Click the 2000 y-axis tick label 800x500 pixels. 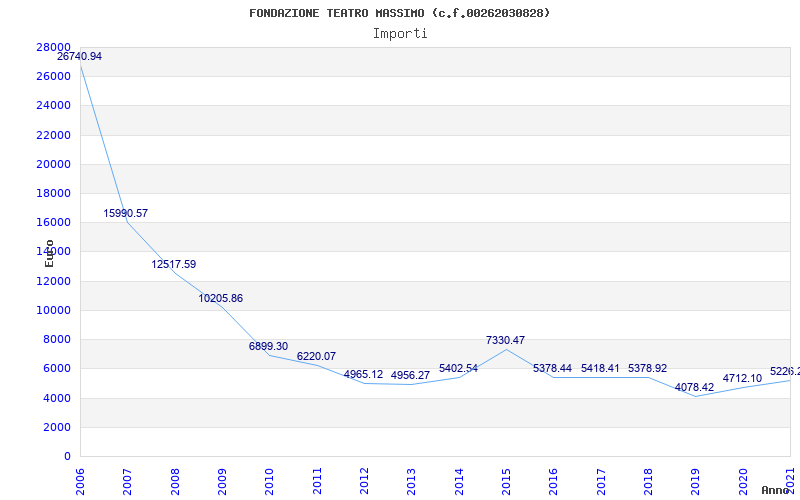pyautogui.click(x=57, y=427)
